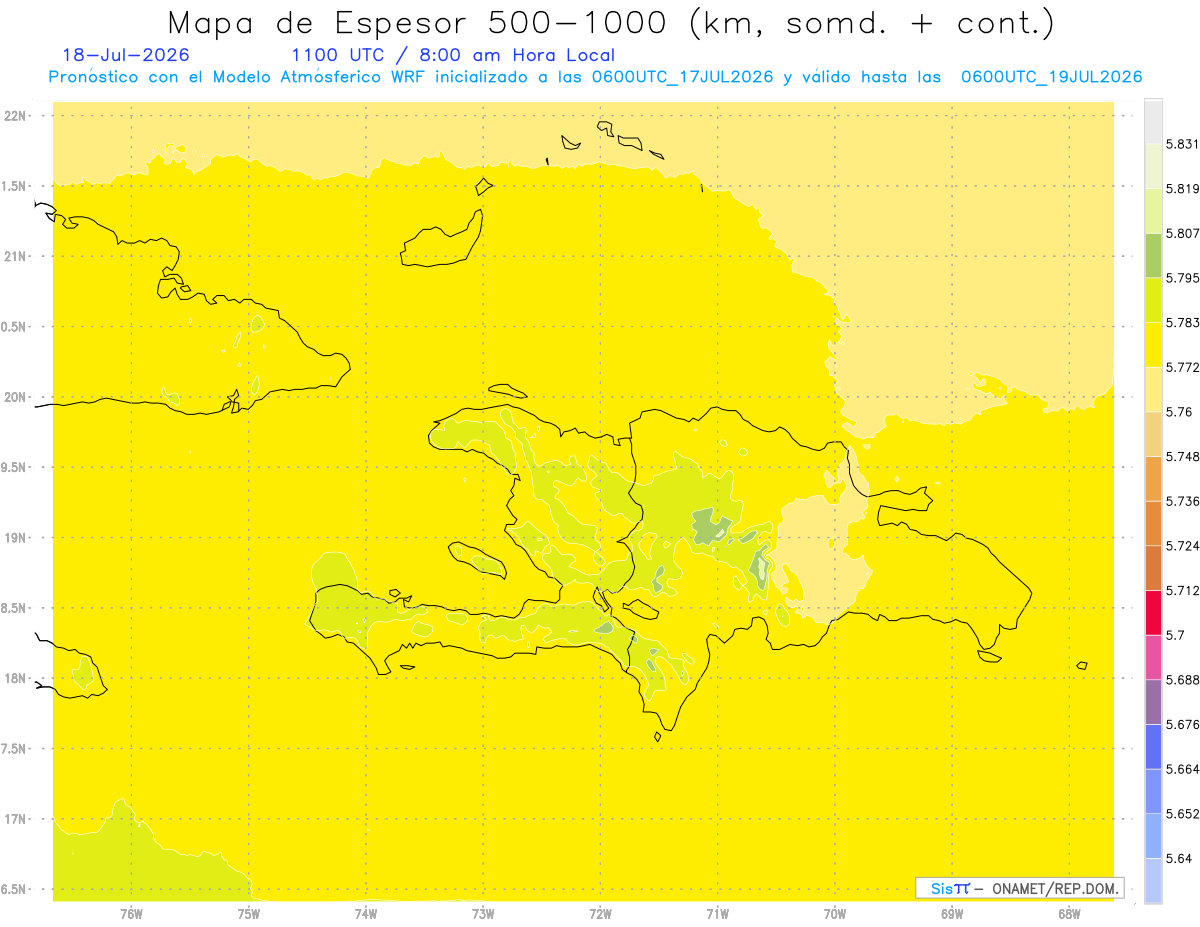Click the legend value '5.652'
1200x927 pixels.
coord(1183,814)
